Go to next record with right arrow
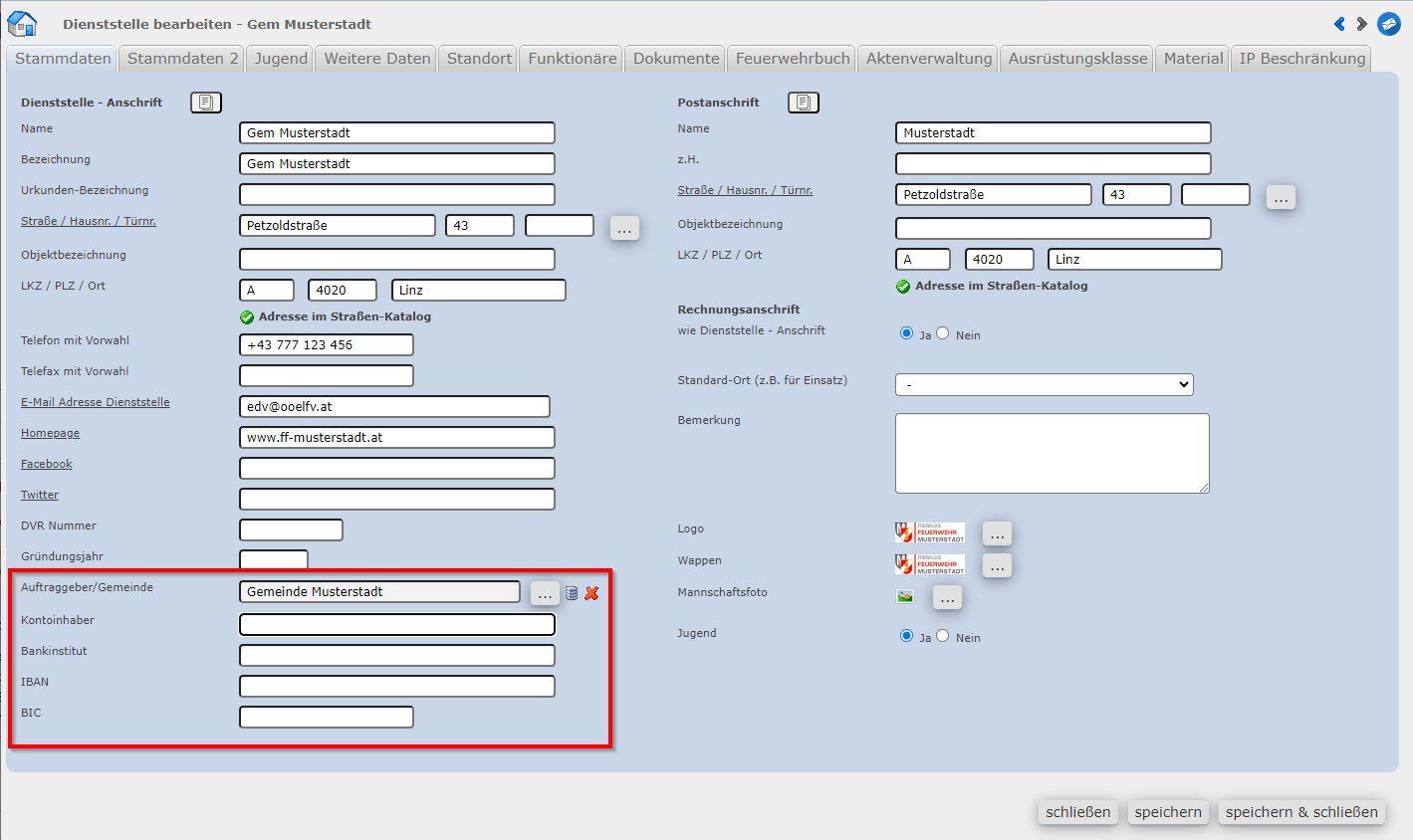The height and width of the screenshot is (840, 1413). 1361,24
